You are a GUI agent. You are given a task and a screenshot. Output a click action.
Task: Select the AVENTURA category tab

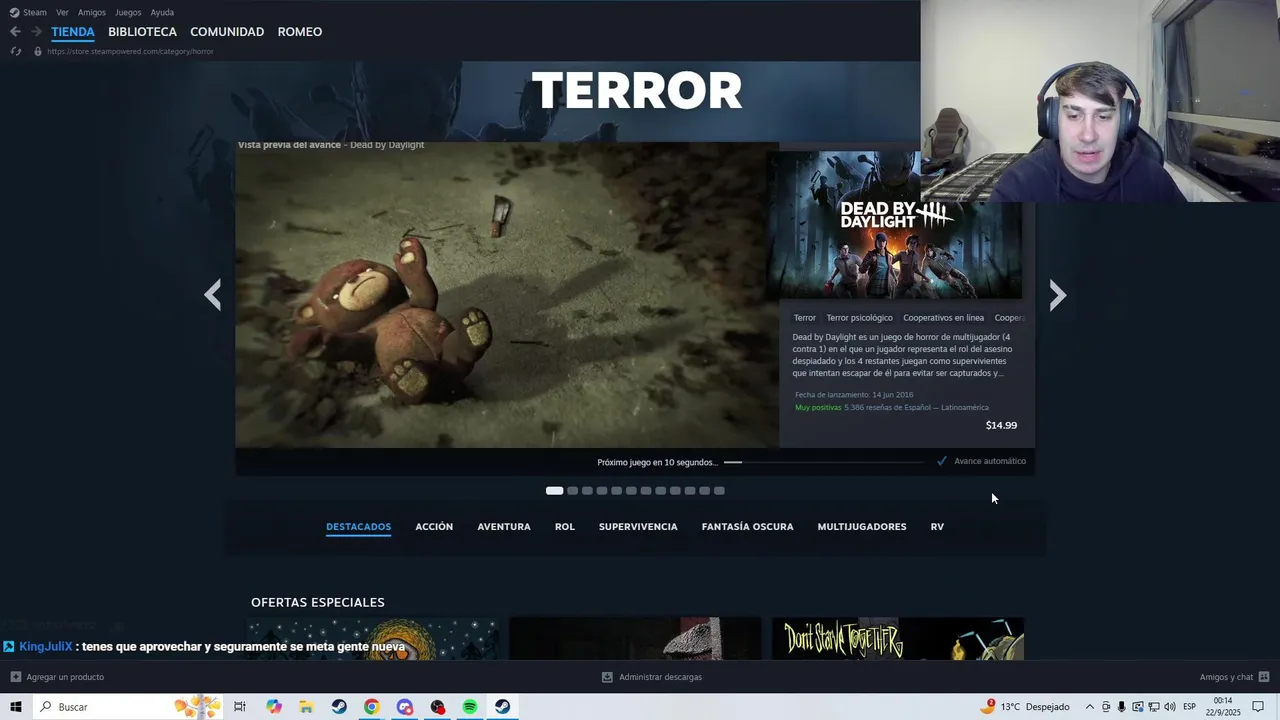click(x=504, y=527)
